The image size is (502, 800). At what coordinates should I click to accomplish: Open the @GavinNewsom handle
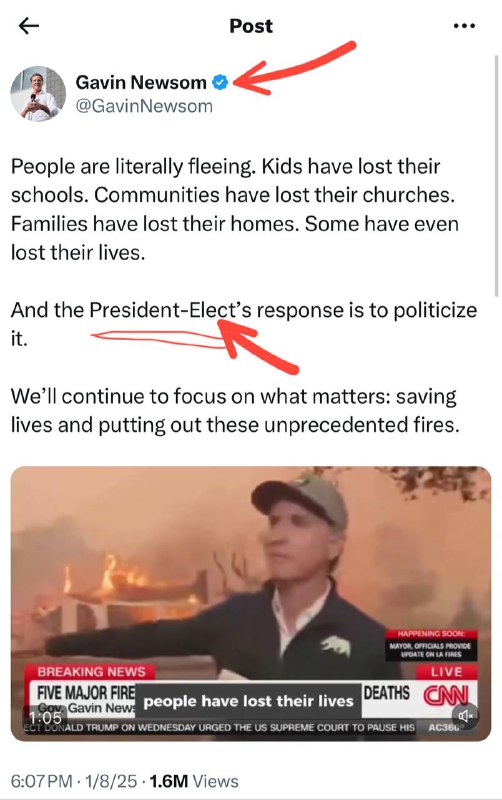[x=144, y=106]
